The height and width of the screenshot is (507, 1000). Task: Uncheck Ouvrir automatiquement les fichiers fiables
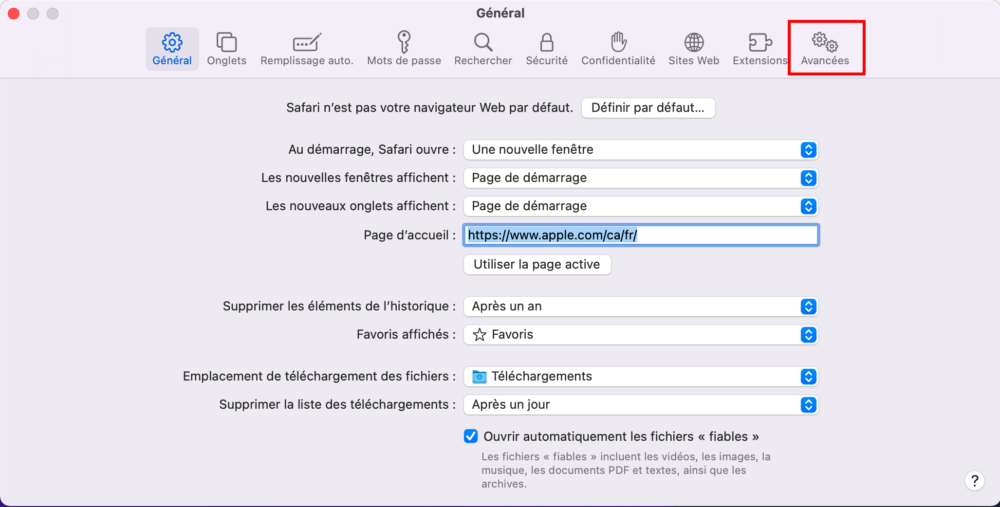pyautogui.click(x=471, y=436)
